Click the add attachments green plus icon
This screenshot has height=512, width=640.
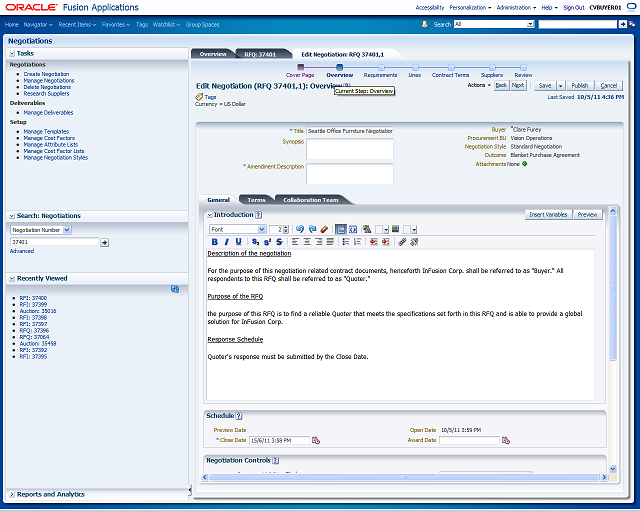(x=524, y=164)
